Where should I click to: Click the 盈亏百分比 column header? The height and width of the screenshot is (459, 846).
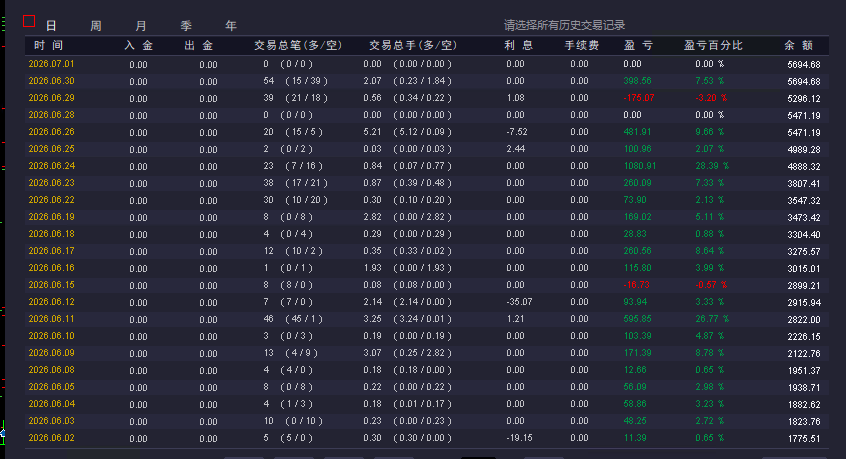point(713,45)
